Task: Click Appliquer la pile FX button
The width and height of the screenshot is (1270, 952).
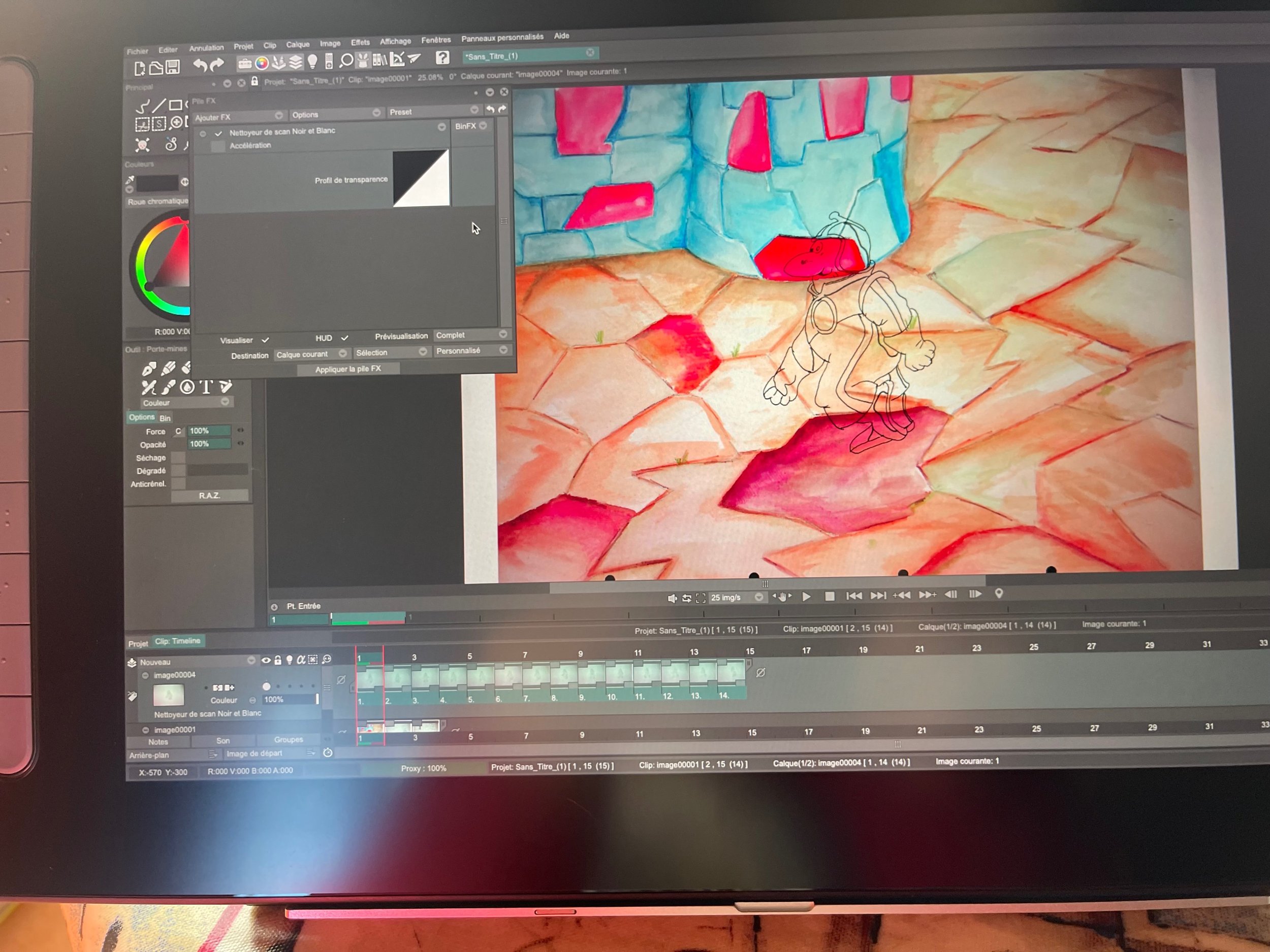Action: [348, 369]
